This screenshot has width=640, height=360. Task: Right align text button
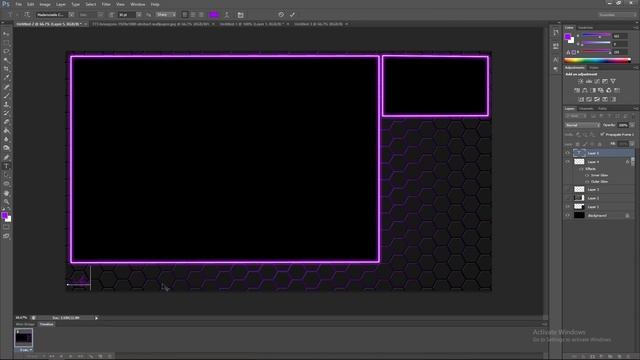tap(201, 15)
